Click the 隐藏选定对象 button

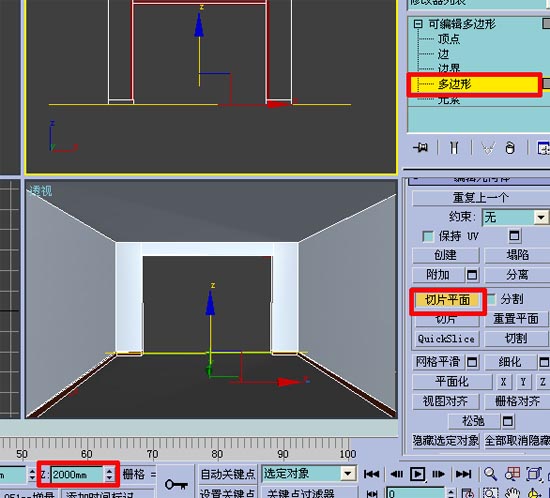tap(445, 440)
